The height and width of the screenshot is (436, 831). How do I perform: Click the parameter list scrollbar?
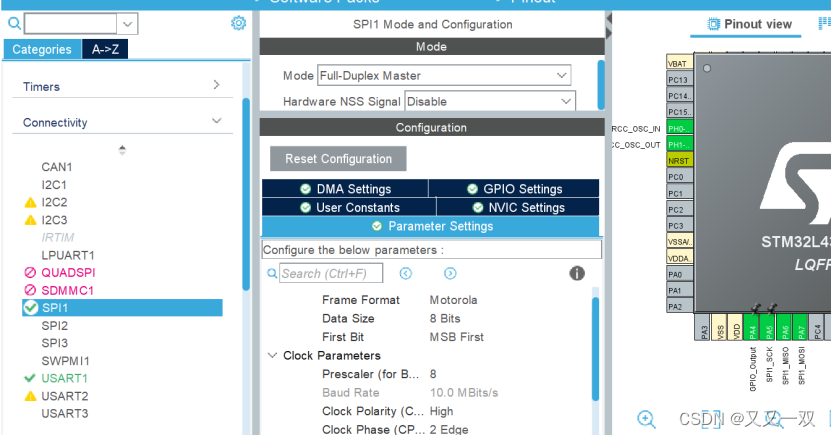click(595, 349)
